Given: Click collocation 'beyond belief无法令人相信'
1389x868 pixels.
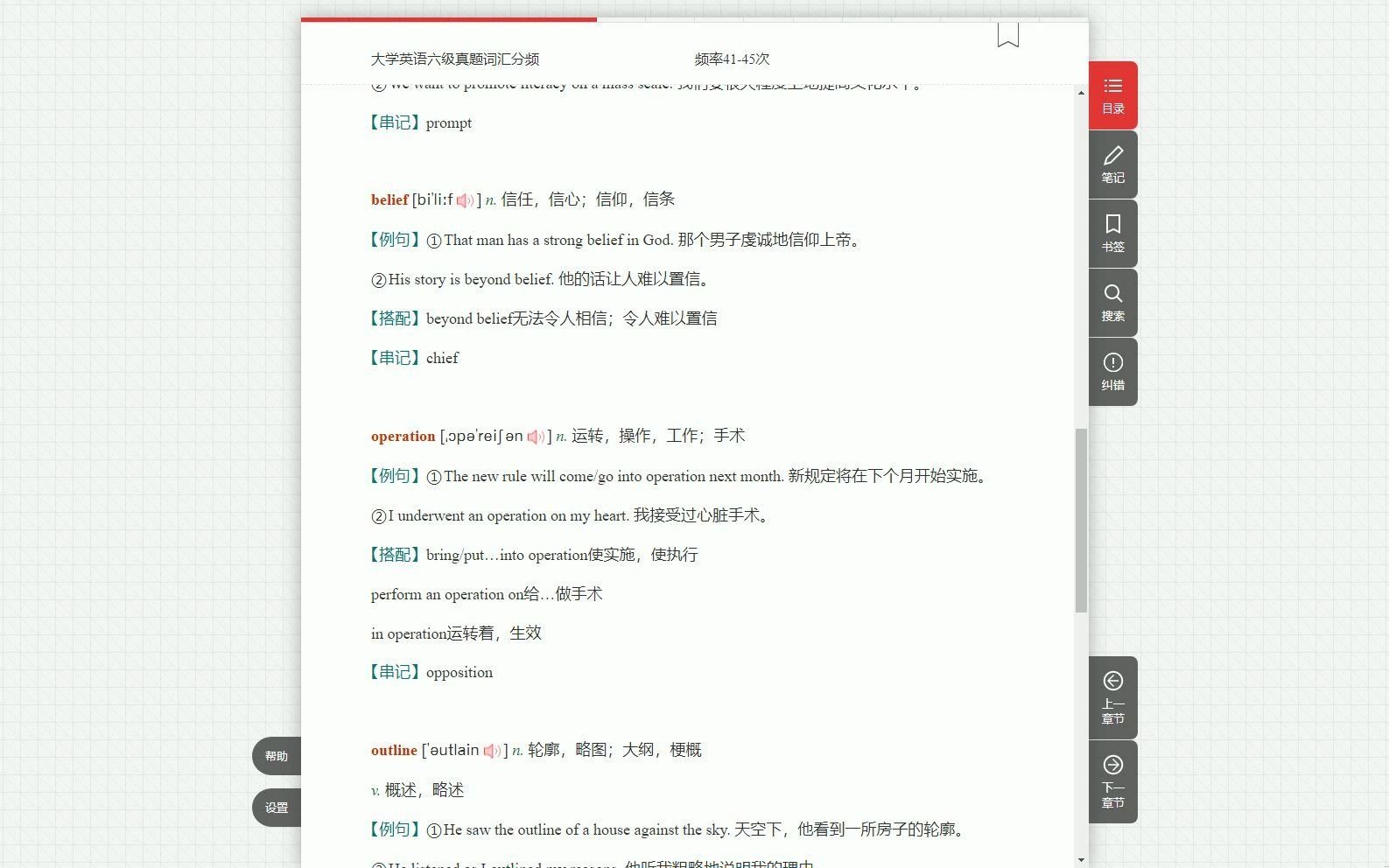Looking at the screenshot, I should (516, 318).
